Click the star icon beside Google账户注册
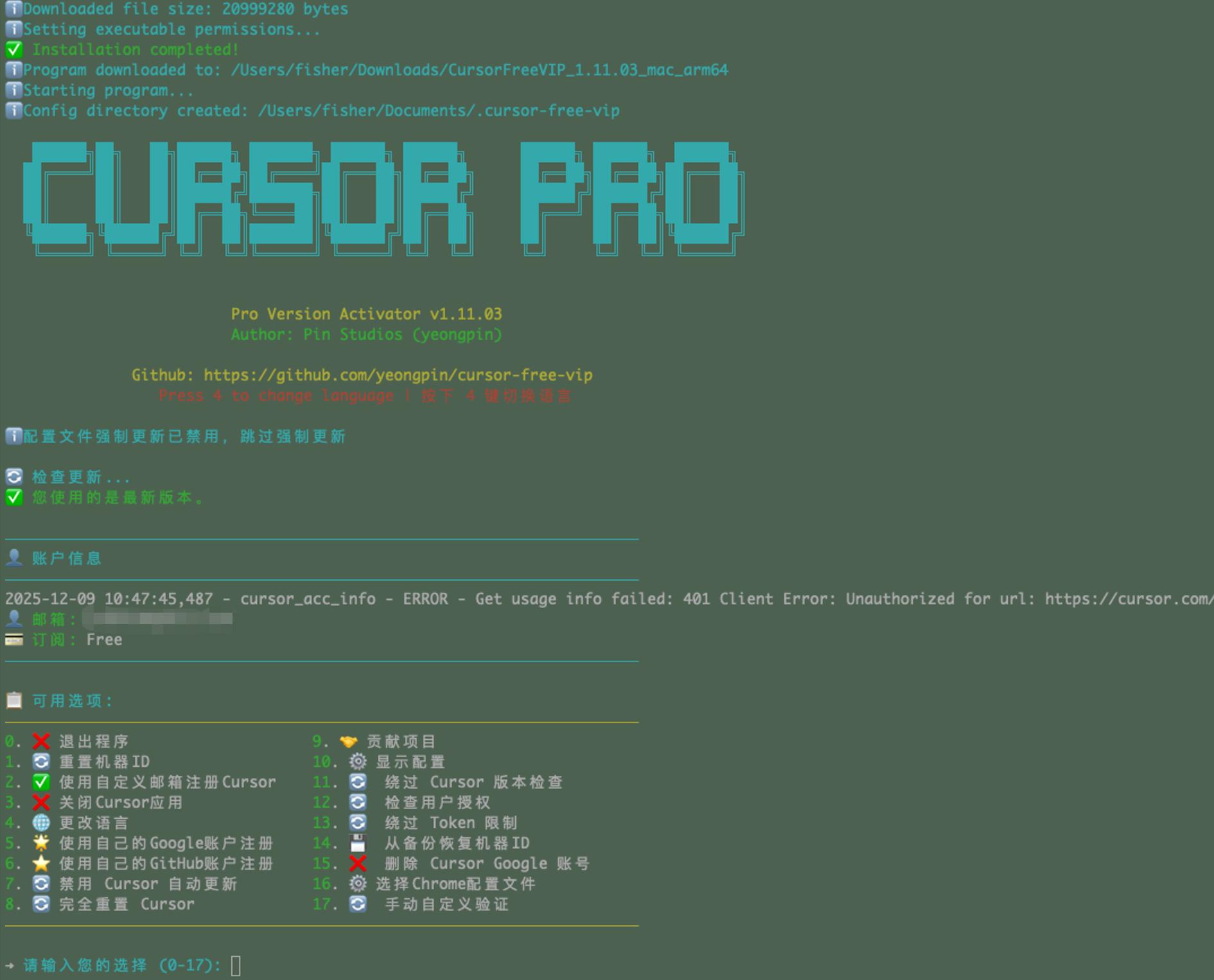This screenshot has width=1214, height=980. pos(41,843)
